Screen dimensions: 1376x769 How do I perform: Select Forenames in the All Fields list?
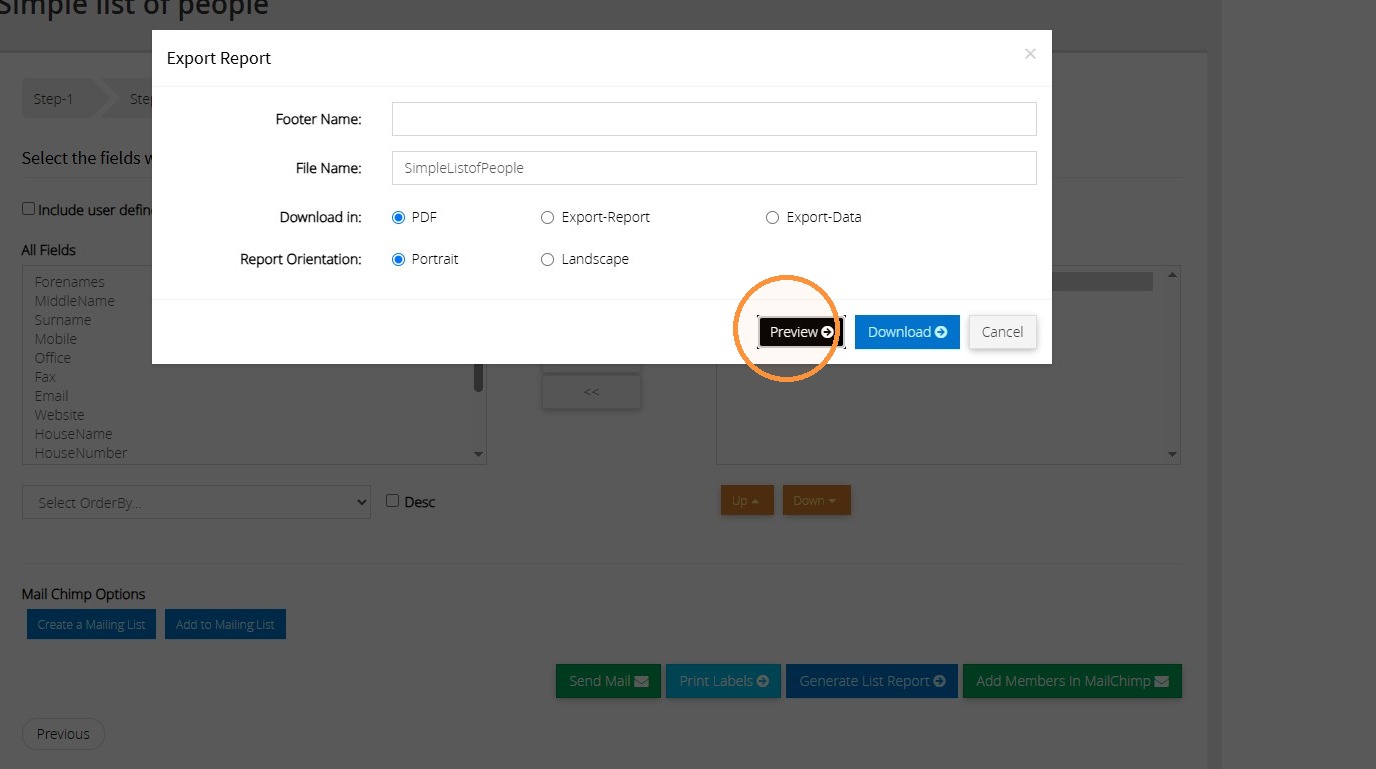pos(69,282)
